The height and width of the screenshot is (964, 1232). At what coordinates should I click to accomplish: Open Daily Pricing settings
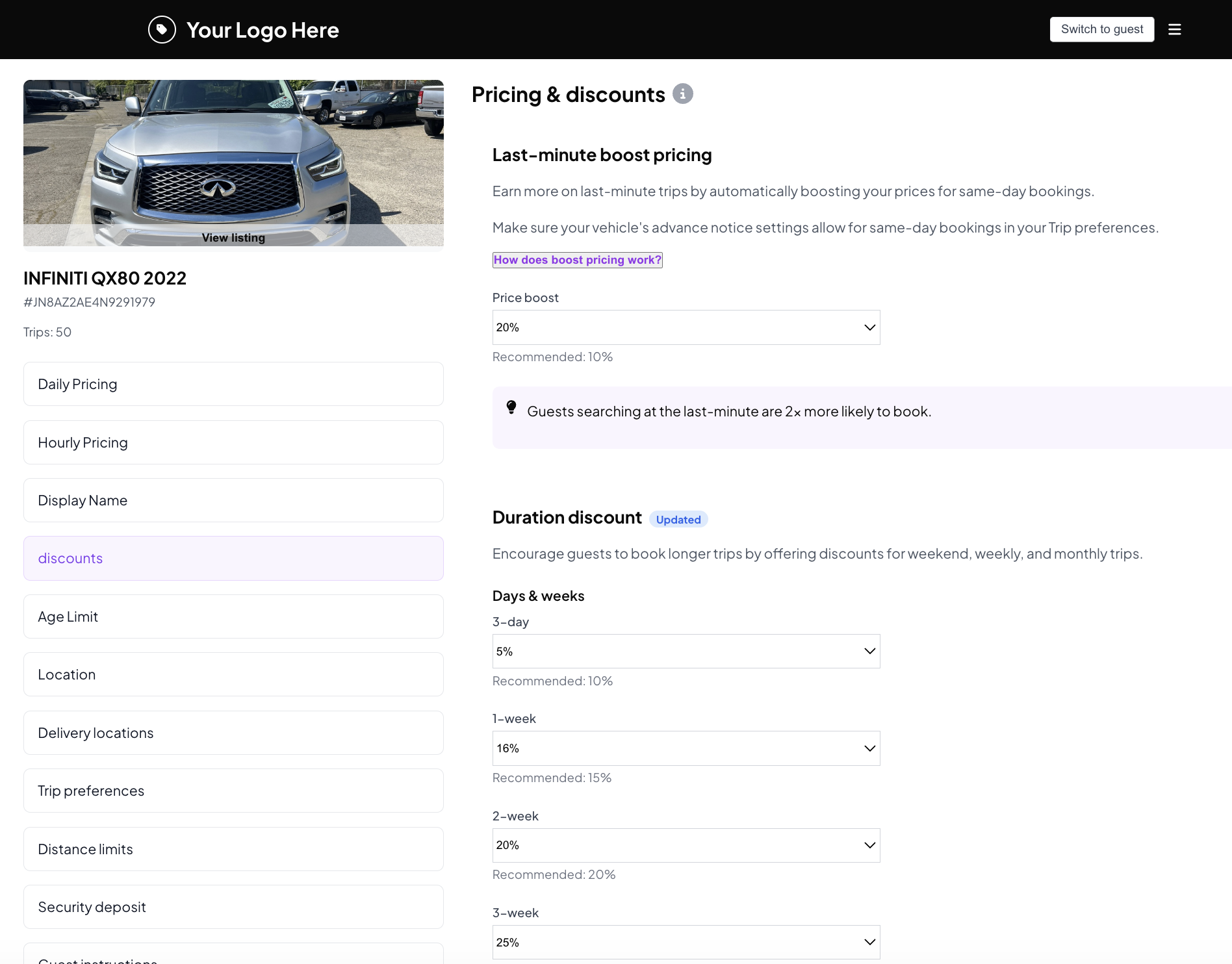(233, 383)
